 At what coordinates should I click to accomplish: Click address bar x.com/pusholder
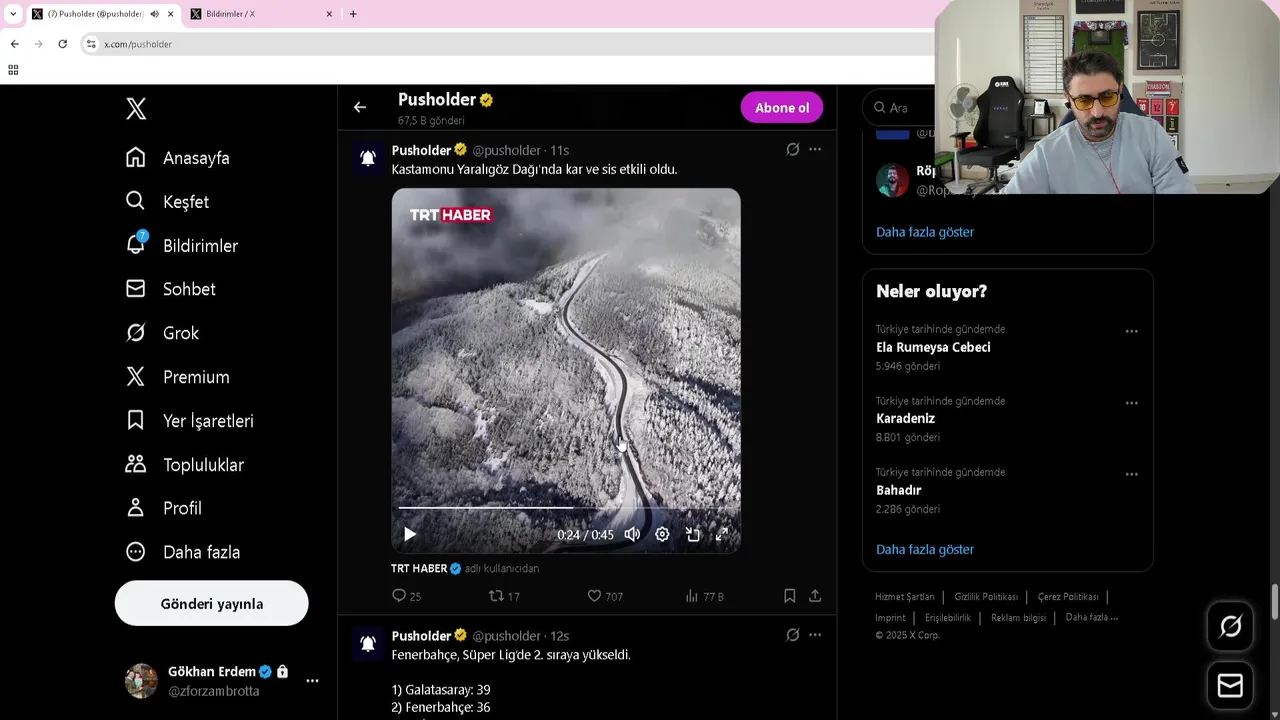coord(138,44)
